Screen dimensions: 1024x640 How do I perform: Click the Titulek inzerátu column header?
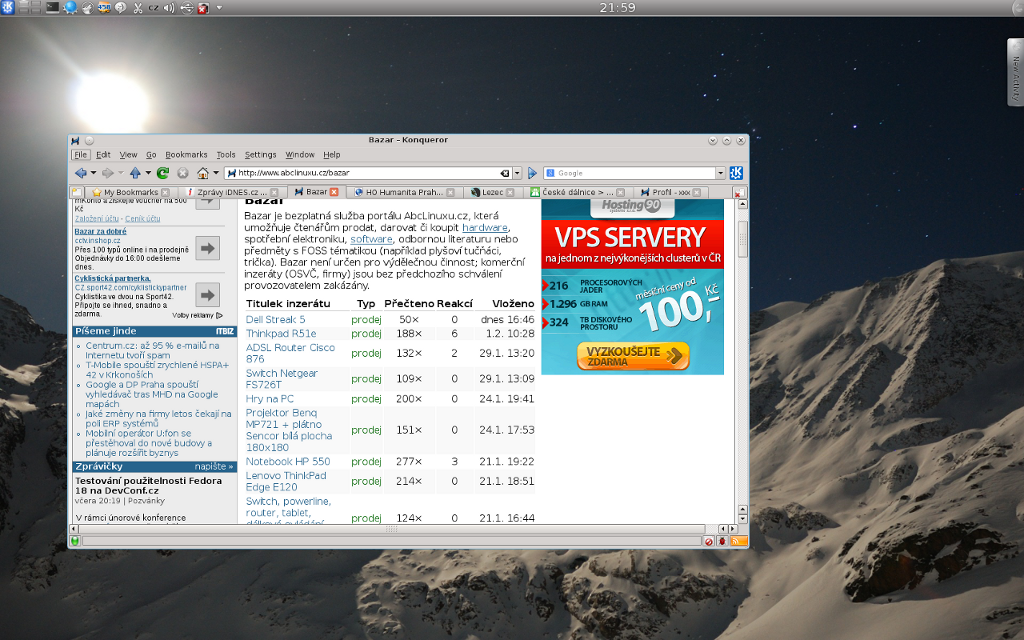(x=288, y=304)
